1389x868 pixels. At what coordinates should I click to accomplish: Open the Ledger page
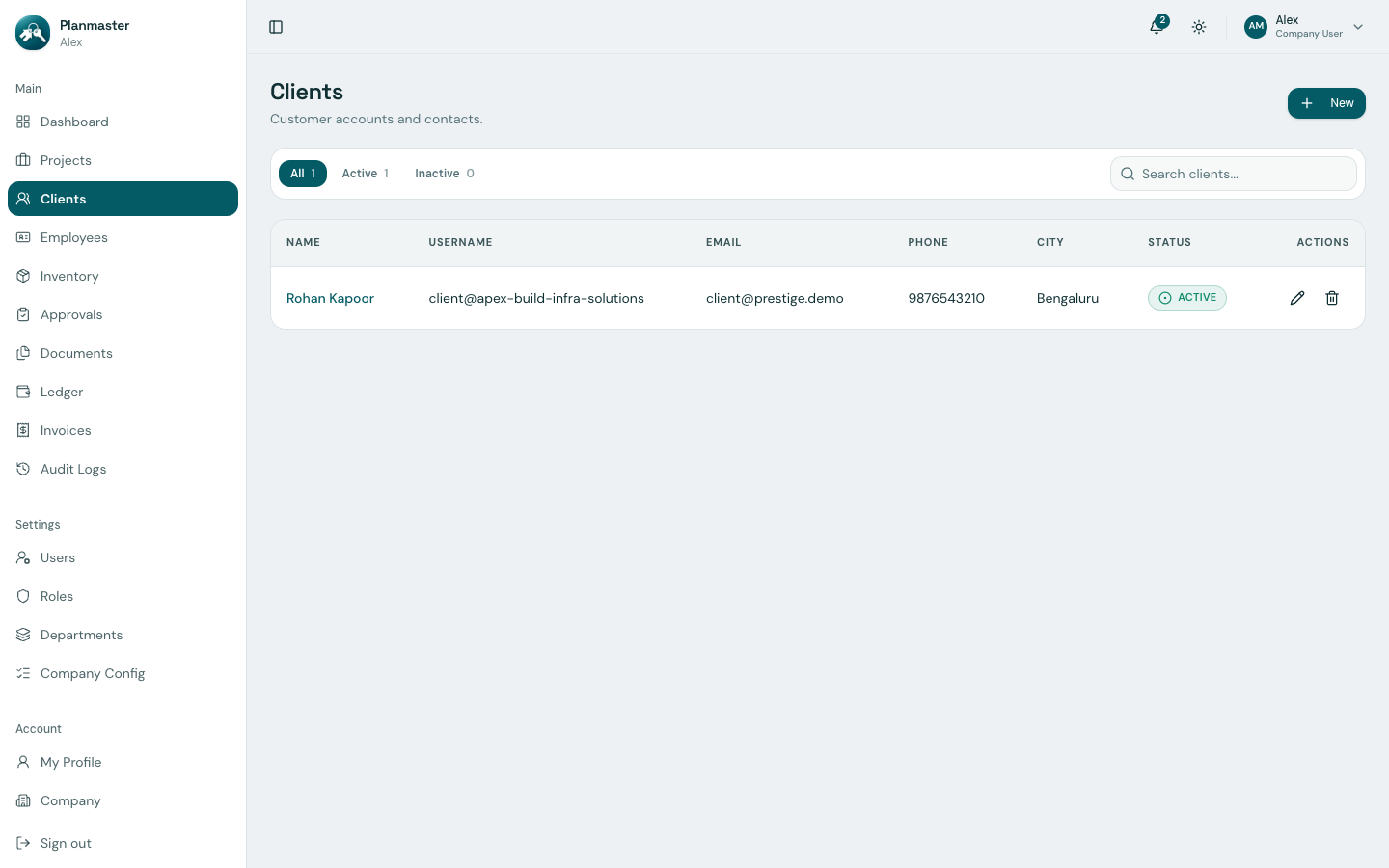pos(123,392)
